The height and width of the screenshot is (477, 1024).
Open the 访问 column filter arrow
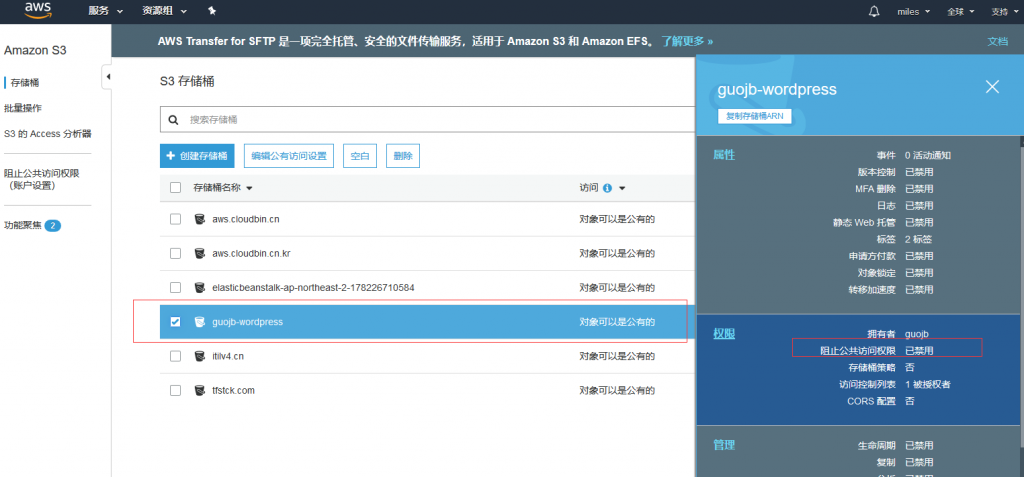(622, 188)
